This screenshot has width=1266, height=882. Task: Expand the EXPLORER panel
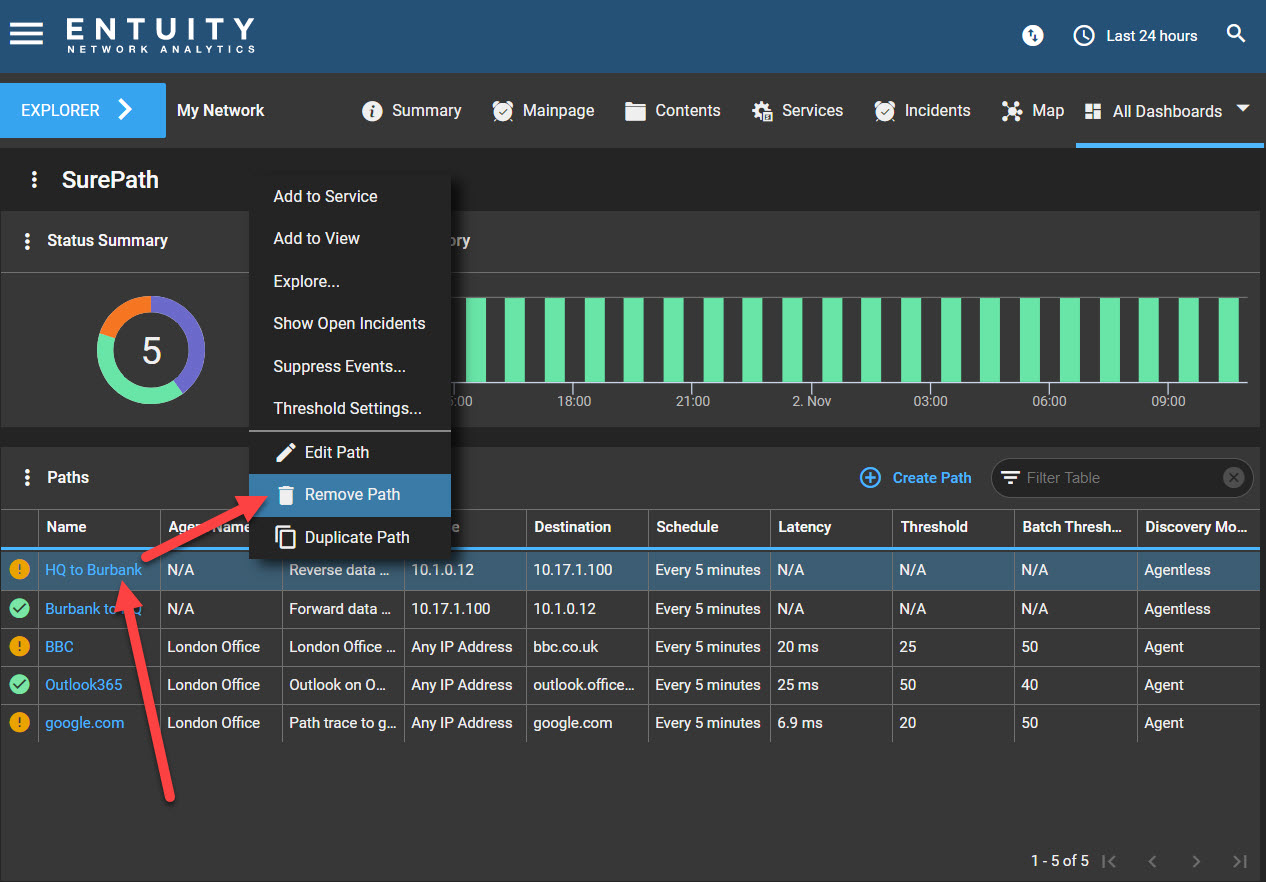[83, 110]
